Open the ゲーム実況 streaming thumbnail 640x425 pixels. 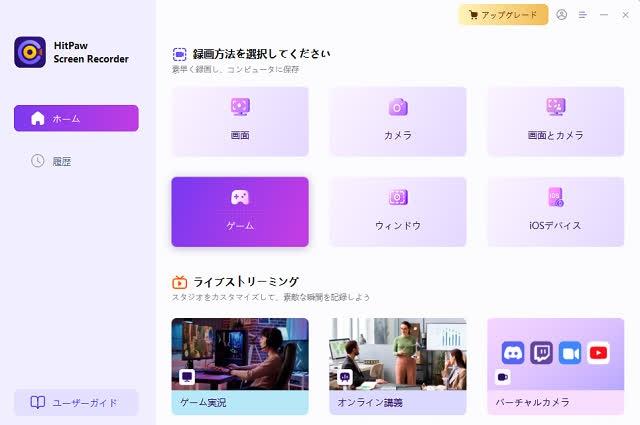[240, 355]
